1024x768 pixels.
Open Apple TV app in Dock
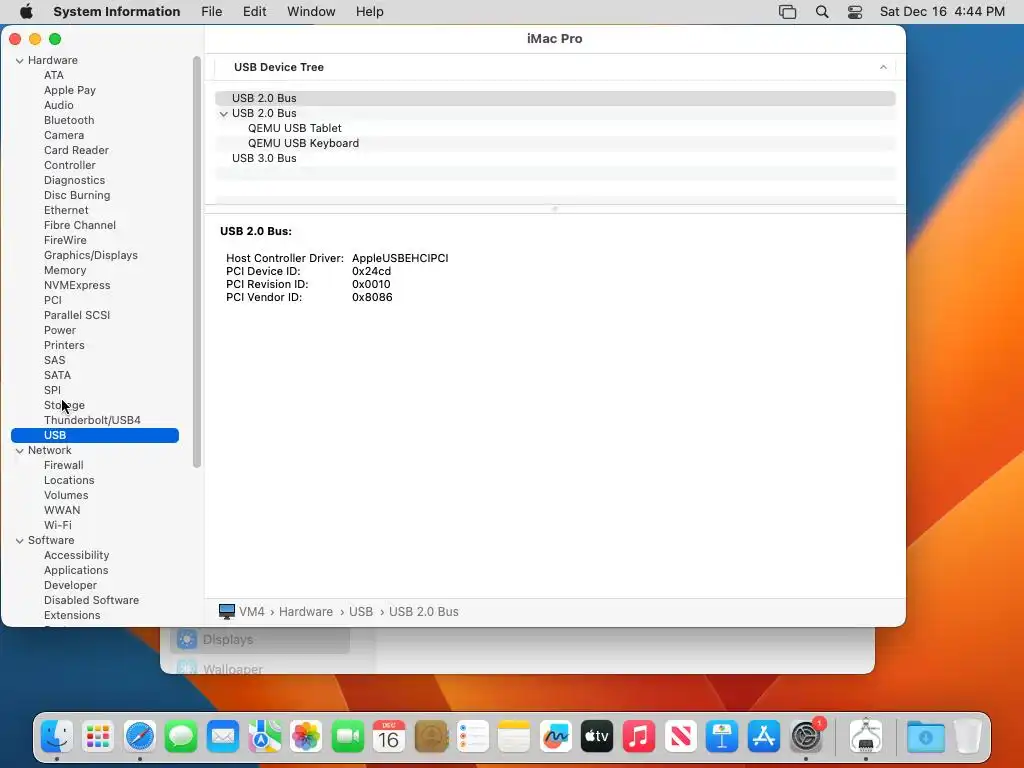click(597, 737)
